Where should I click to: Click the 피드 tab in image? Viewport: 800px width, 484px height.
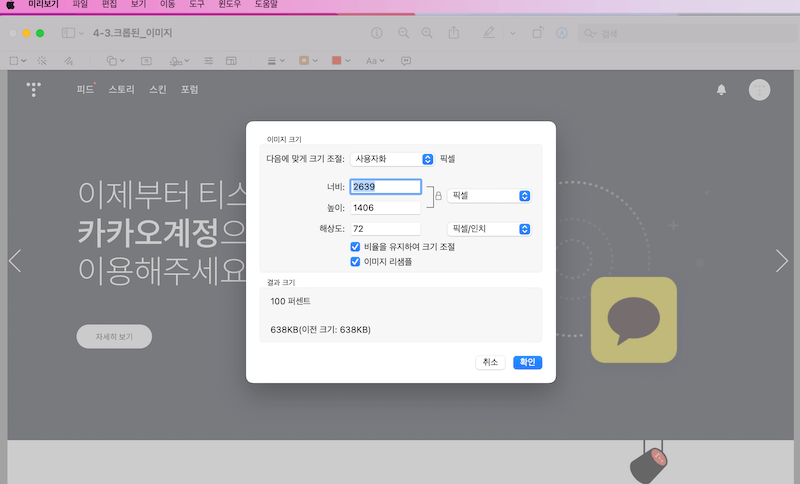85,89
